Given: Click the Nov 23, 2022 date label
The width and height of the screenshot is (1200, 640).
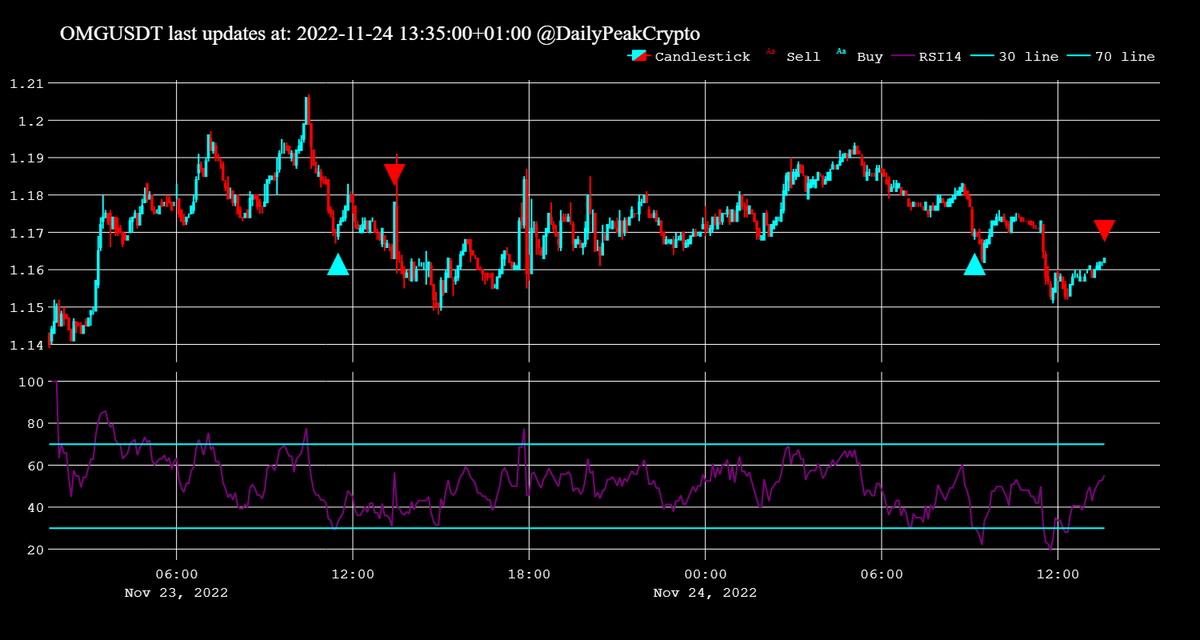Looking at the screenshot, I should tap(176, 592).
